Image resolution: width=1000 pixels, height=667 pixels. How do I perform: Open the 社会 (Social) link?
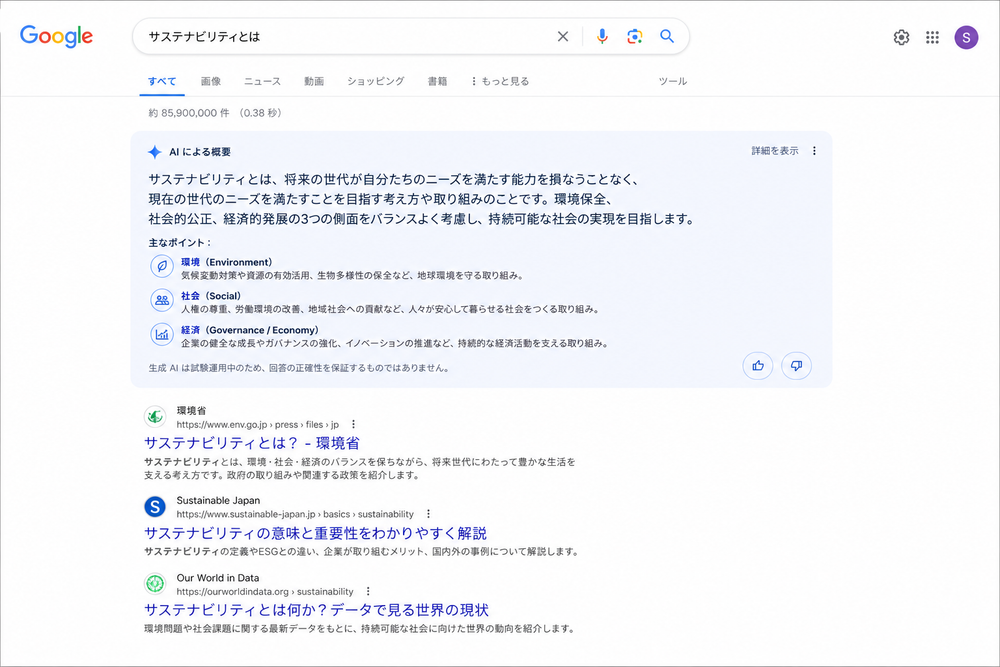click(211, 296)
